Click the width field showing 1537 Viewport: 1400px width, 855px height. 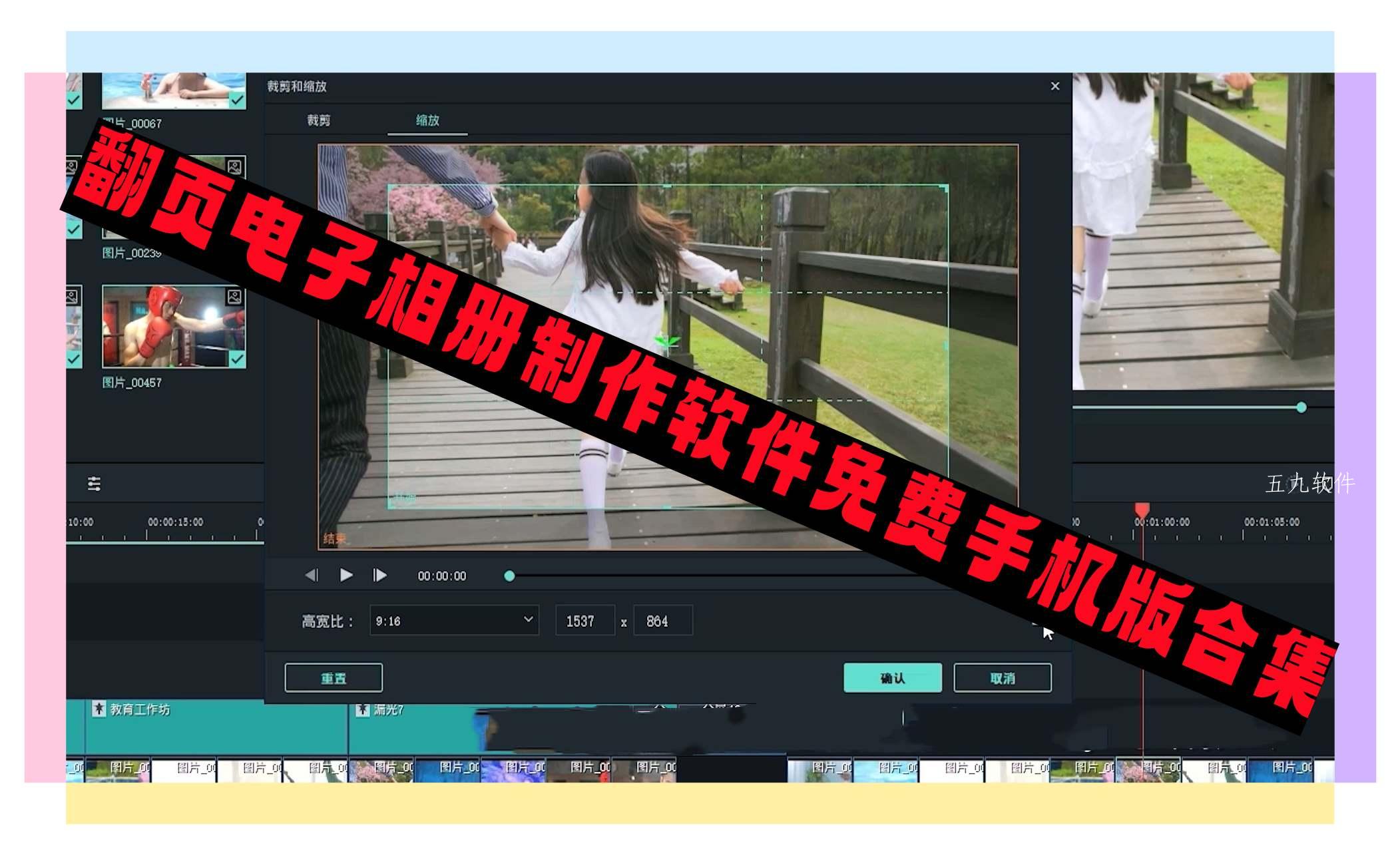click(584, 621)
